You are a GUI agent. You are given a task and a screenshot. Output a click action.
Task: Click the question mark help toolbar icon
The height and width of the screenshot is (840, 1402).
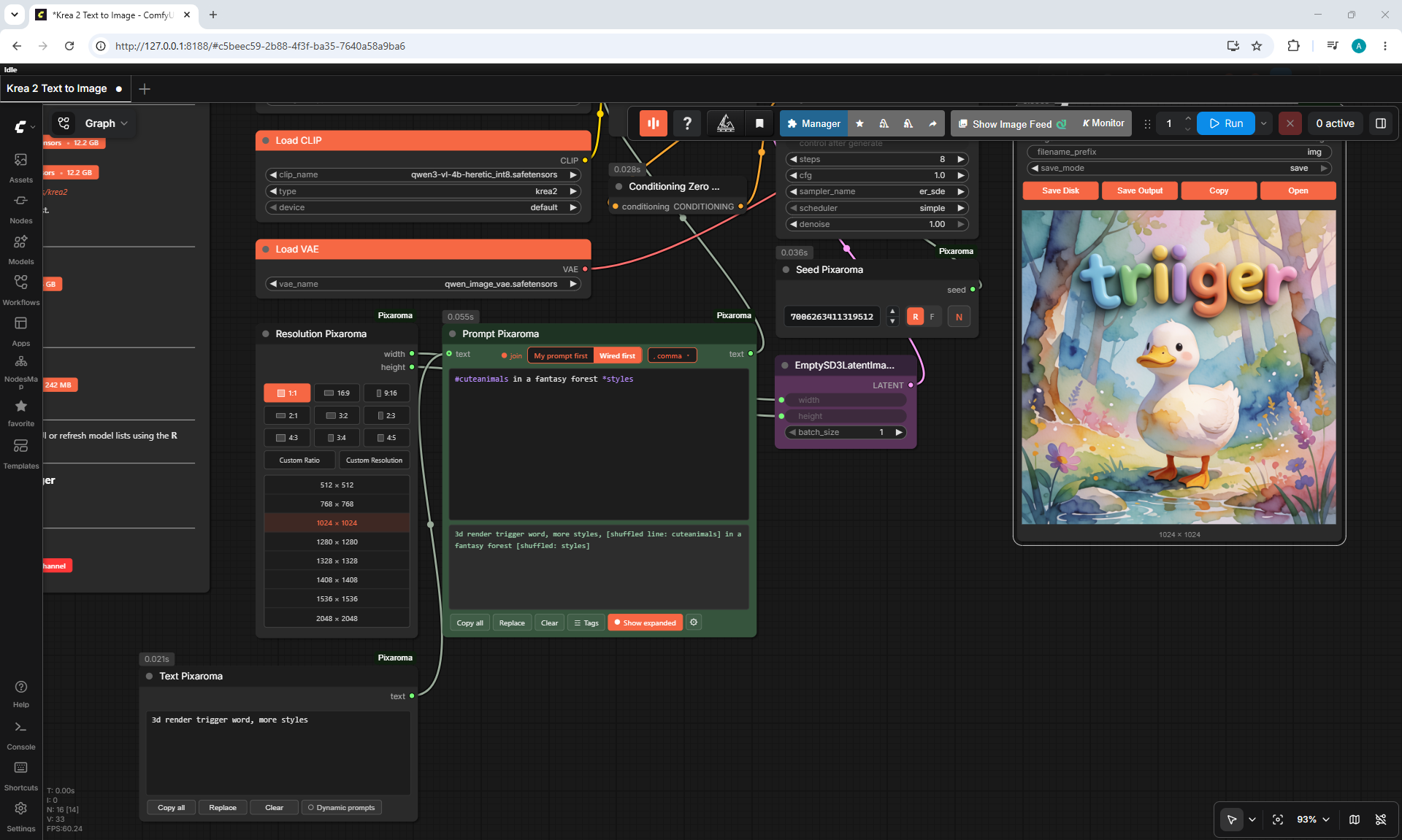coord(687,123)
